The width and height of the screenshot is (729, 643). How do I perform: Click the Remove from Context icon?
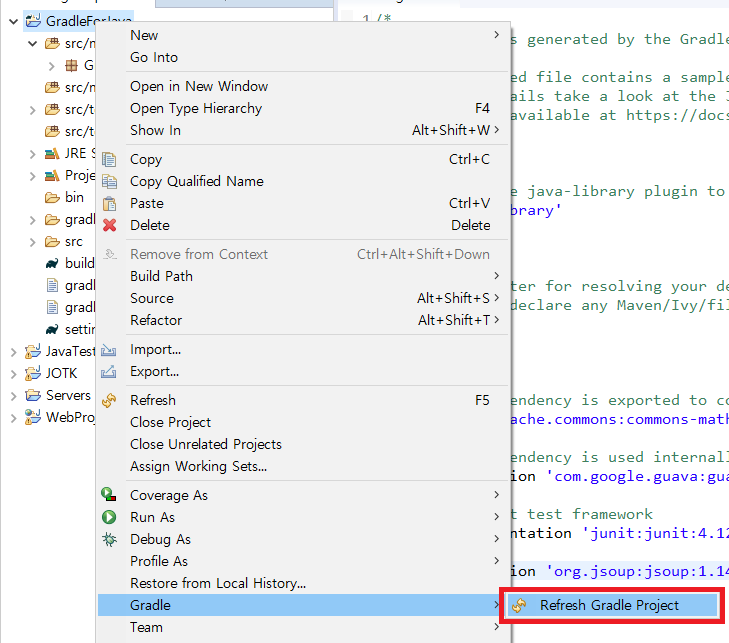(x=109, y=254)
